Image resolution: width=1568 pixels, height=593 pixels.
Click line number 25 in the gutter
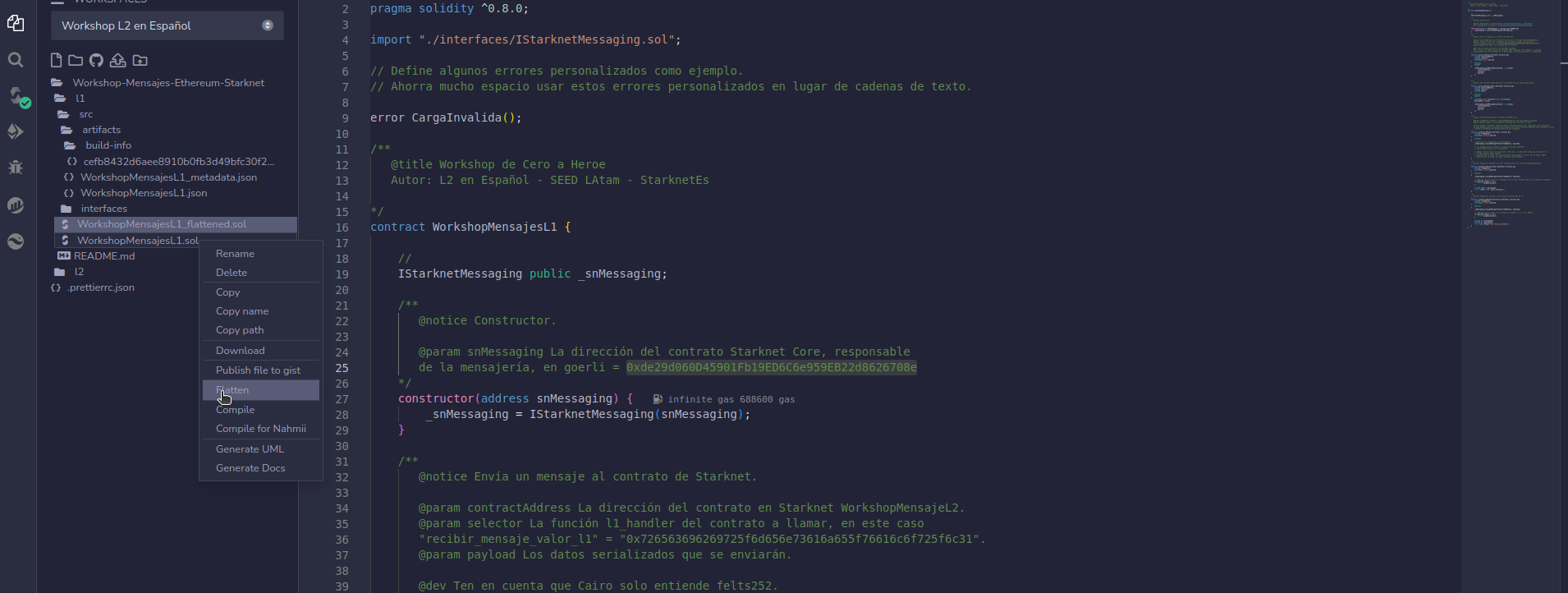pos(342,368)
